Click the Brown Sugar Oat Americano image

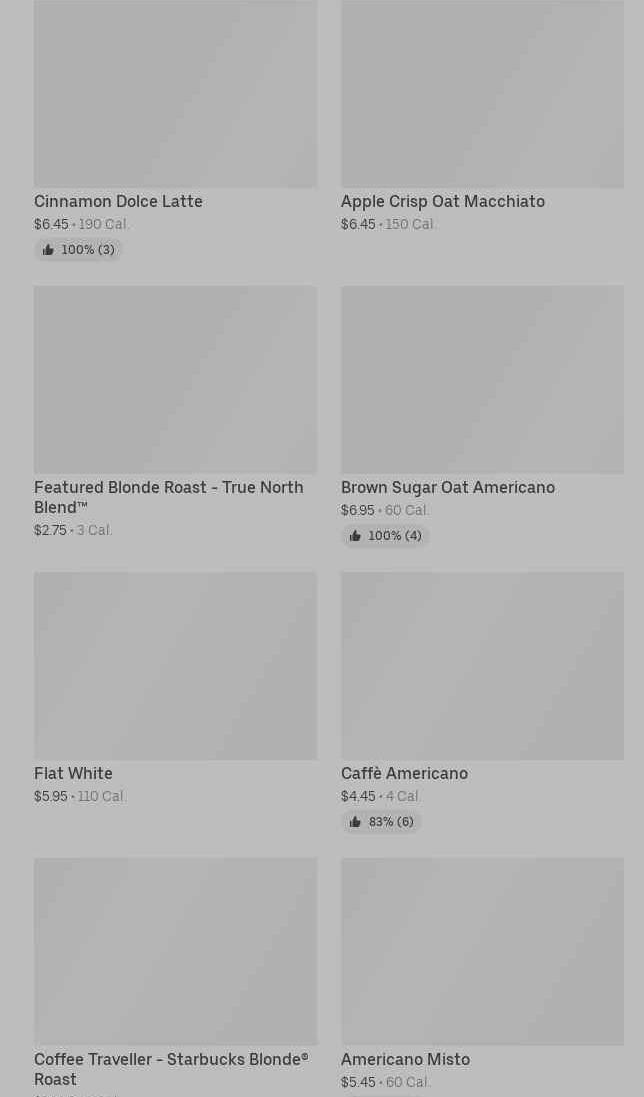tap(482, 380)
